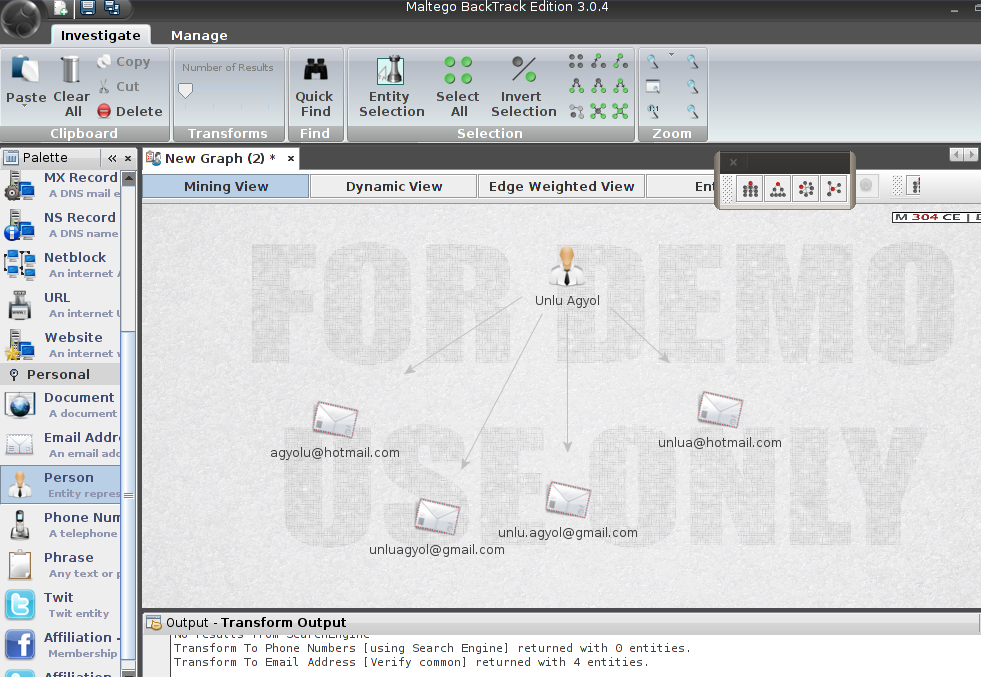Switch to Mining View
983x677 pixels.
click(226, 186)
